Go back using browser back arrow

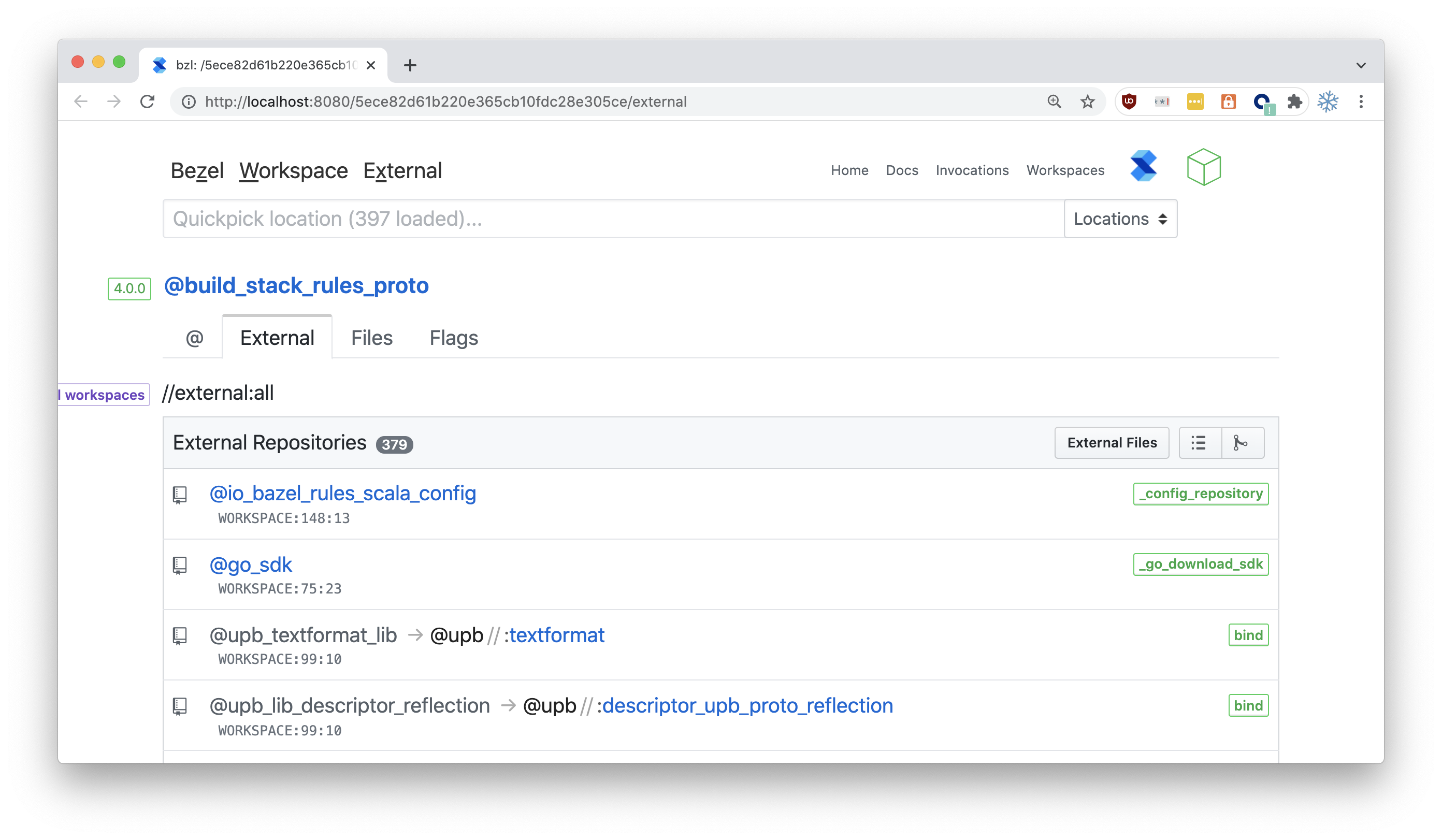[81, 102]
